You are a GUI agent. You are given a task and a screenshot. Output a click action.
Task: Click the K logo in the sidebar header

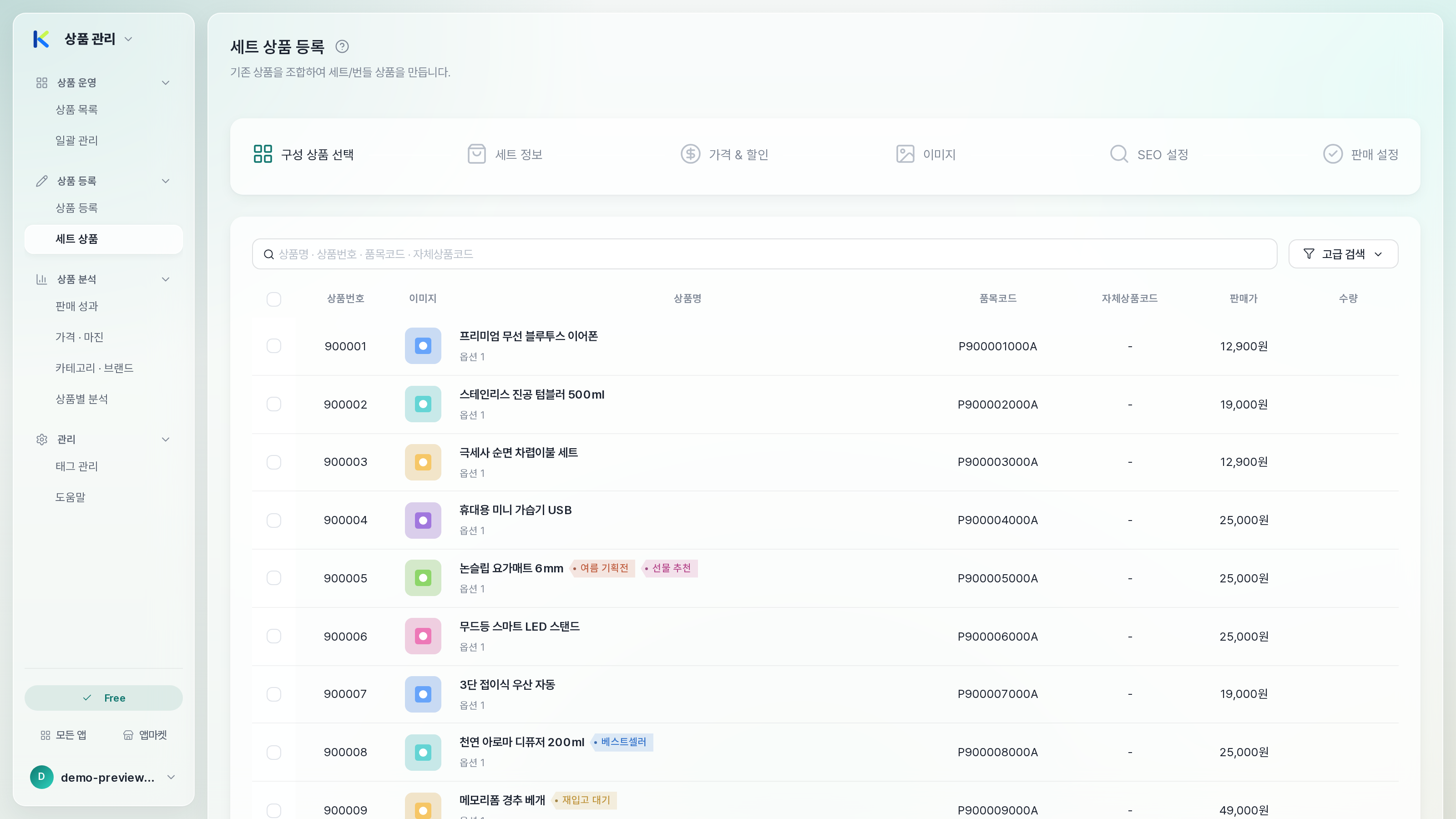click(41, 39)
